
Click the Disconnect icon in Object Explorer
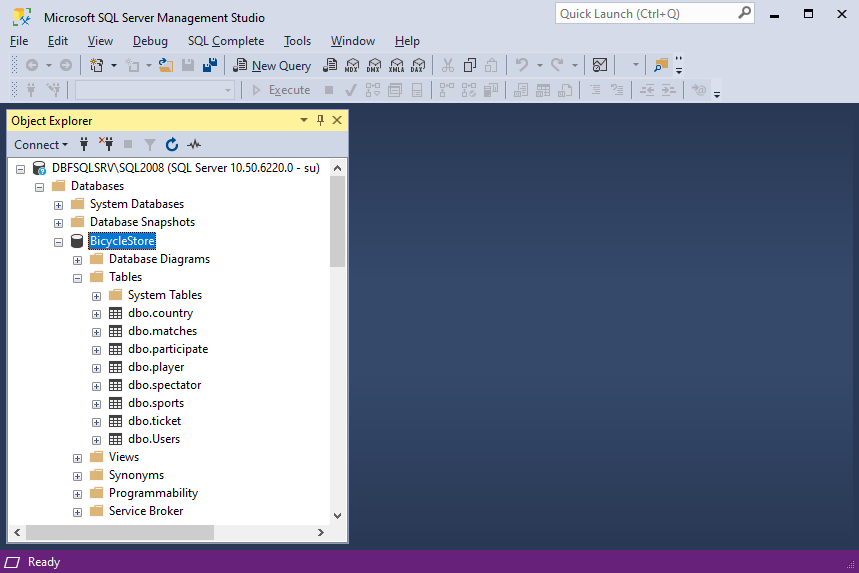[106, 145]
